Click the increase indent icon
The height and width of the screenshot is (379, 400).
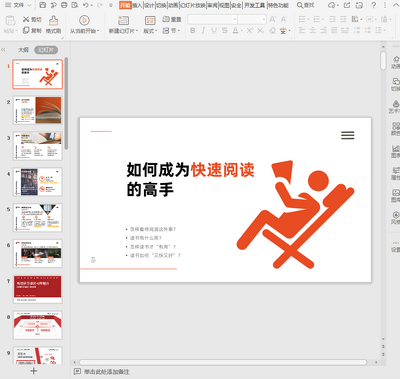click(x=343, y=19)
